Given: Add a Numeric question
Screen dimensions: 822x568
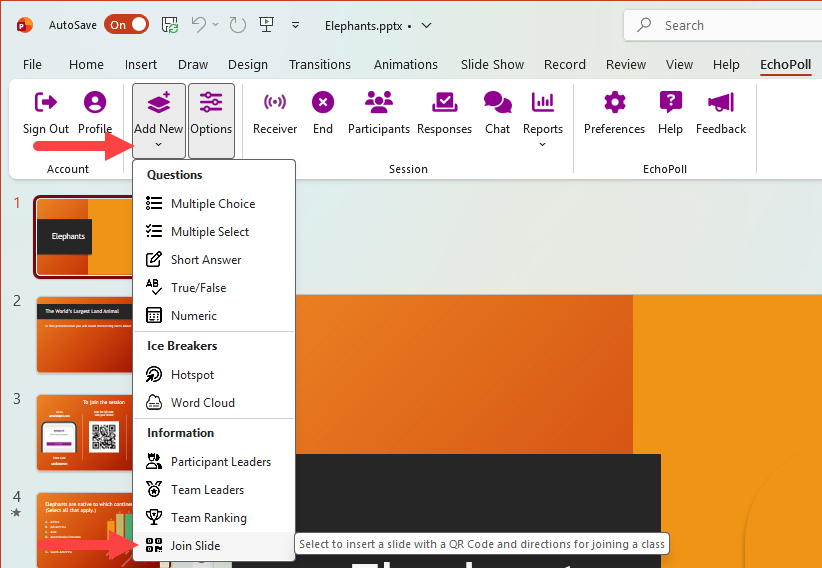Looking at the screenshot, I should coord(214,315).
